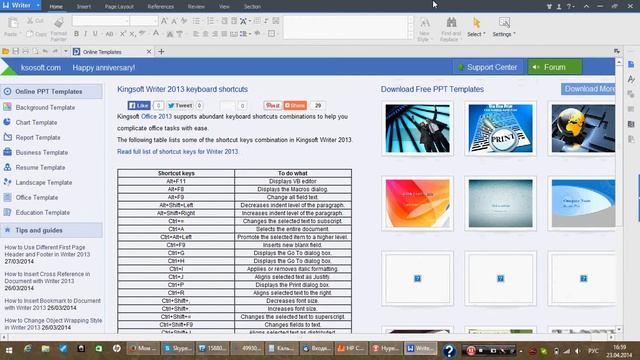Open the New Style dropdown
This screenshot has height=360, width=640.
click(424, 29)
